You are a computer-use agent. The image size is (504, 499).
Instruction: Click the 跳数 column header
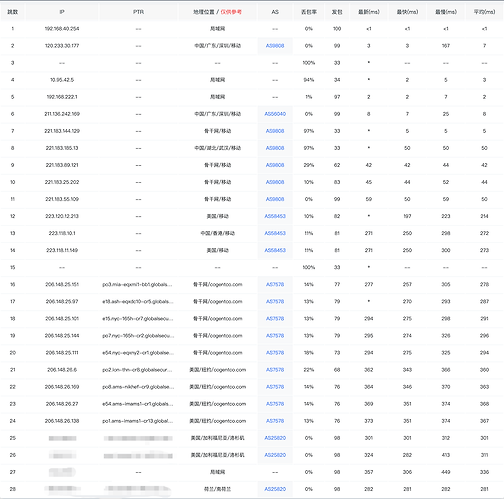coord(13,12)
